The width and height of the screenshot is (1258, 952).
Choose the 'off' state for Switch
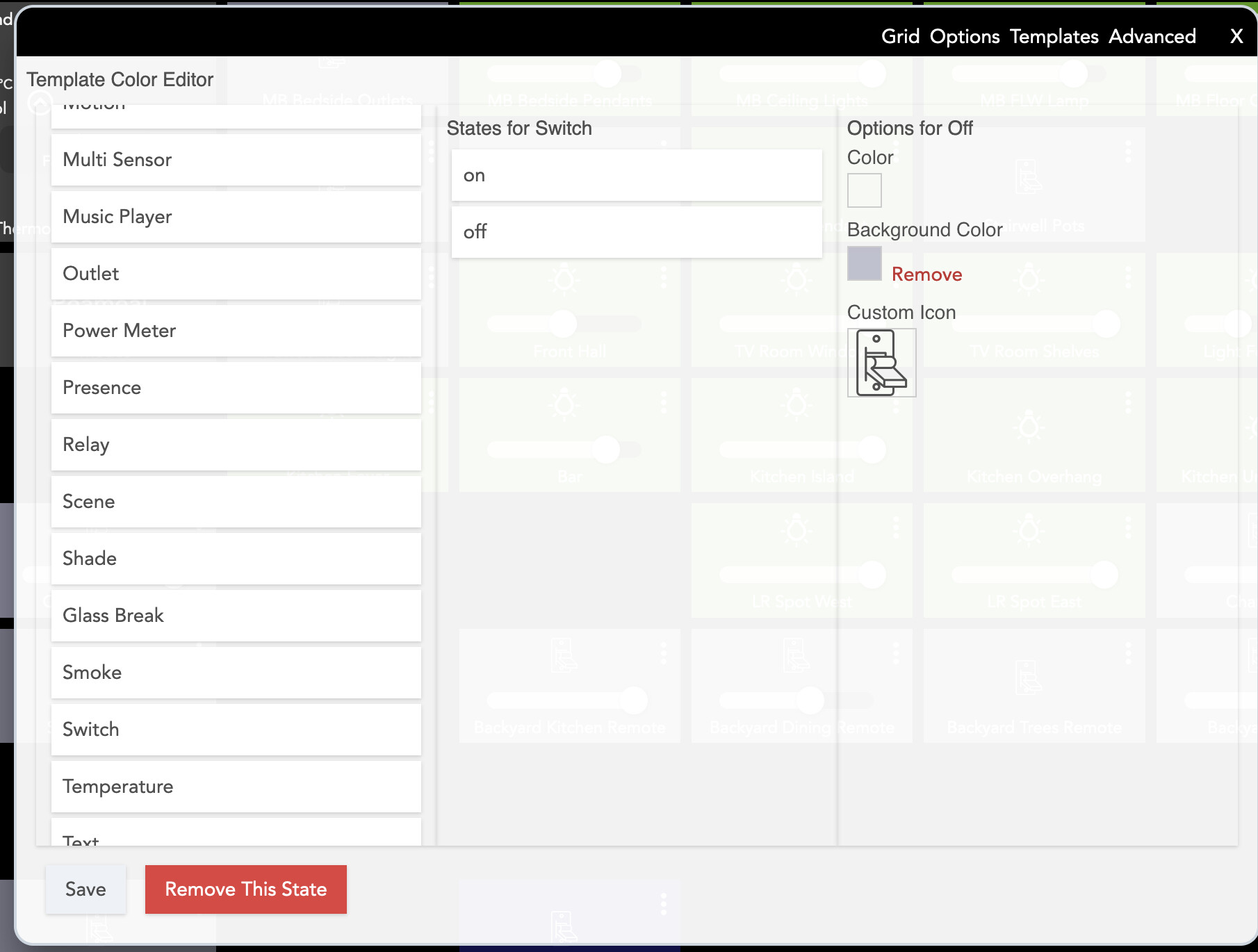[637, 232]
